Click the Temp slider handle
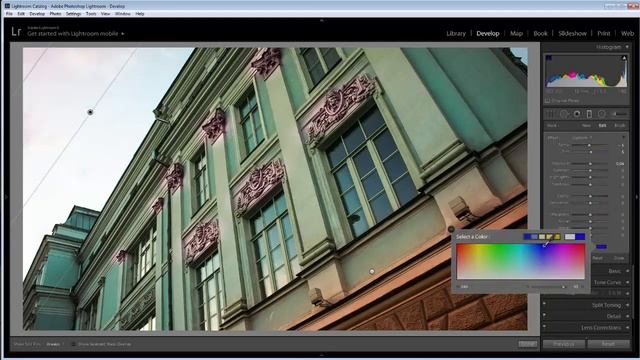This screenshot has width=640, height=360. pos(589,145)
